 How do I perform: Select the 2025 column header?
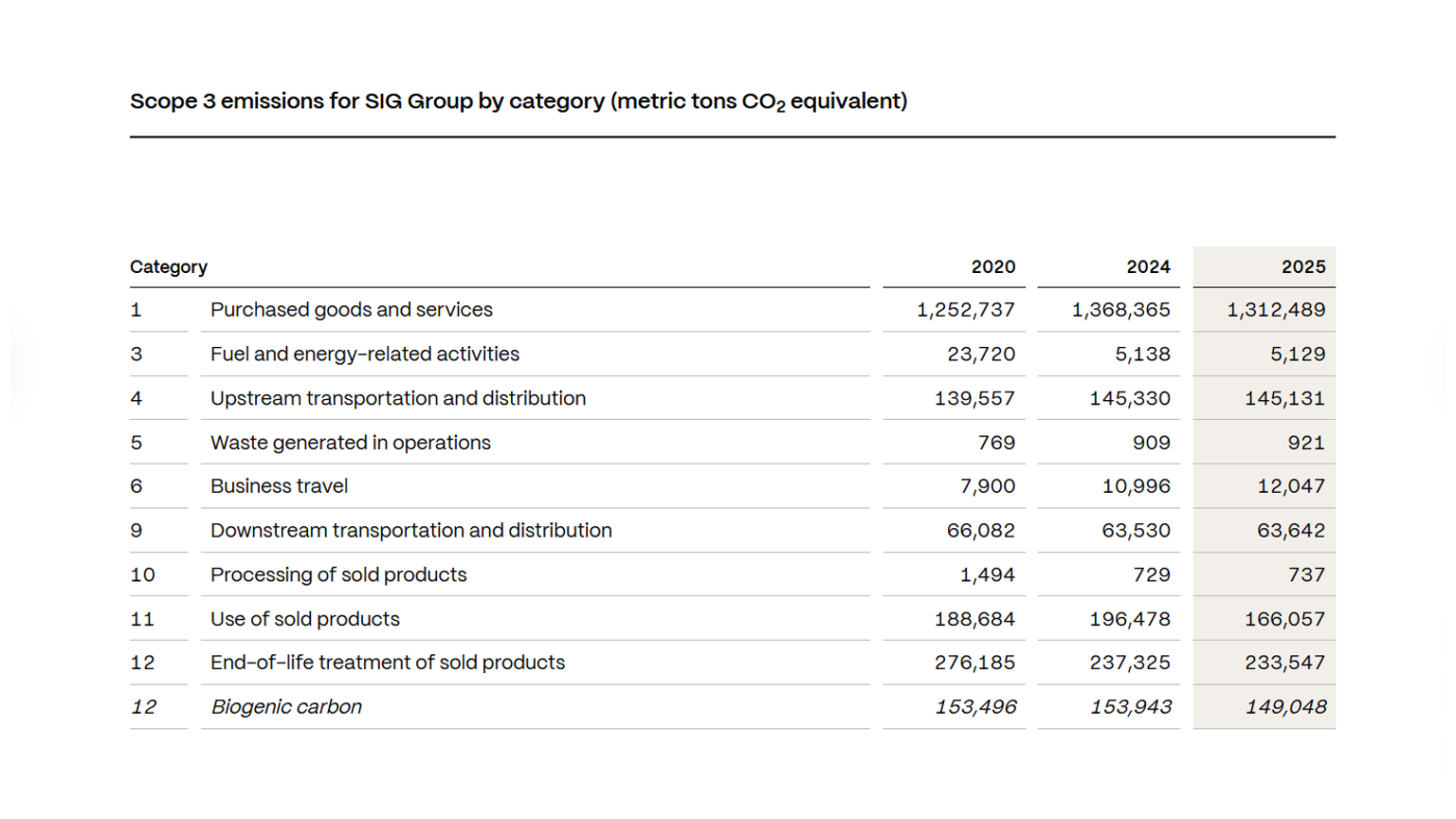(x=1303, y=267)
